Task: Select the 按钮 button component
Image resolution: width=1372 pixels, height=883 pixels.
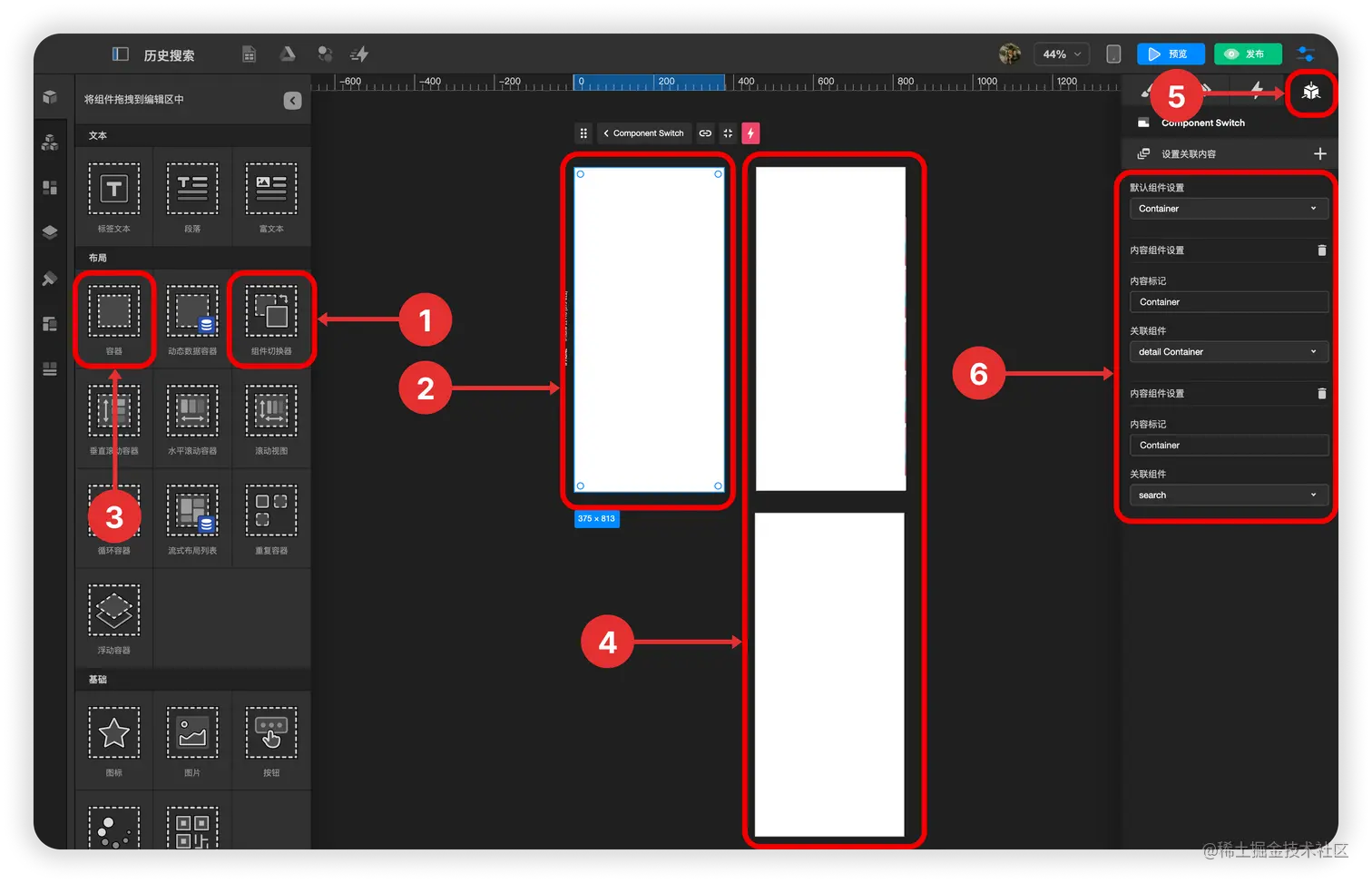Action: tap(271, 741)
